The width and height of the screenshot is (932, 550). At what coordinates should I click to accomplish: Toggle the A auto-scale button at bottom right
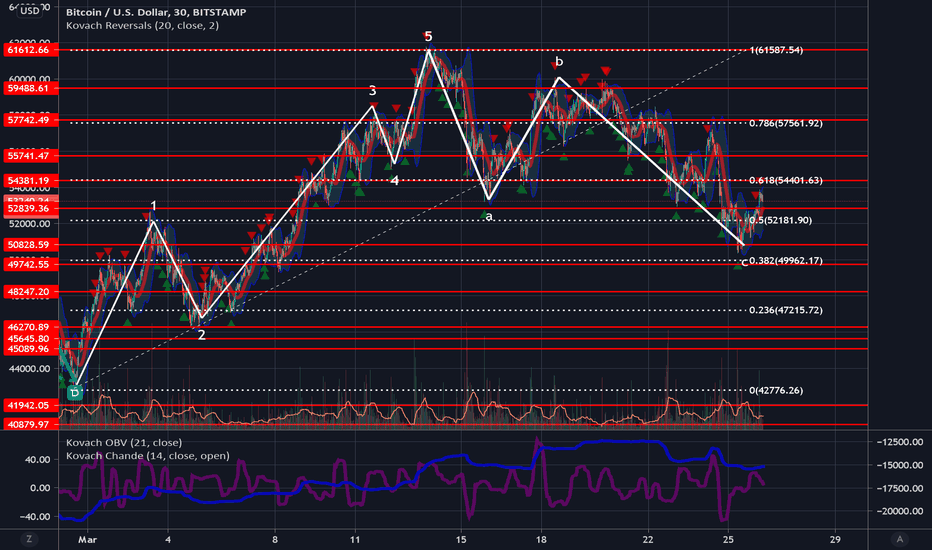click(x=899, y=539)
